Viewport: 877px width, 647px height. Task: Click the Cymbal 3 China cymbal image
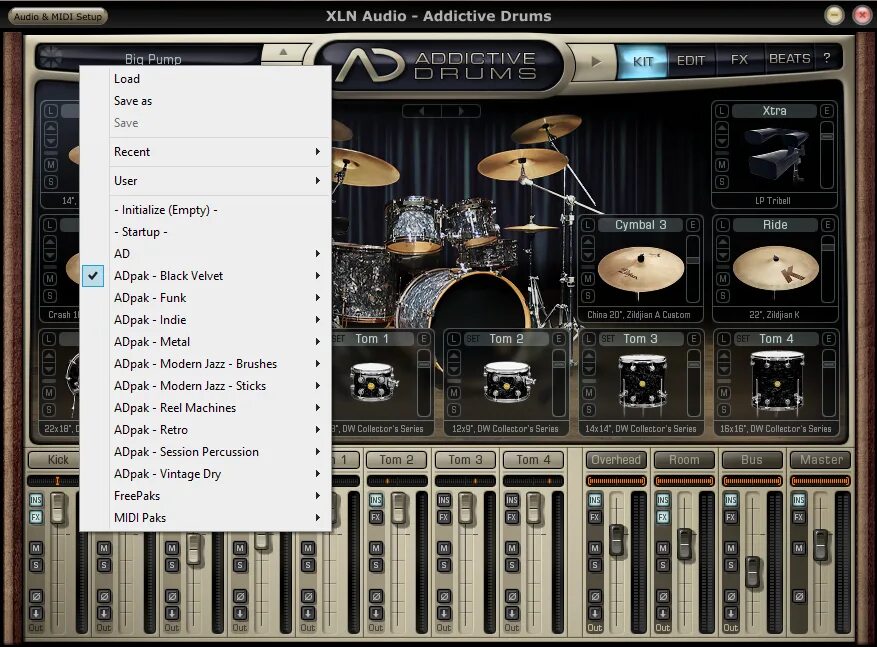pos(641,270)
